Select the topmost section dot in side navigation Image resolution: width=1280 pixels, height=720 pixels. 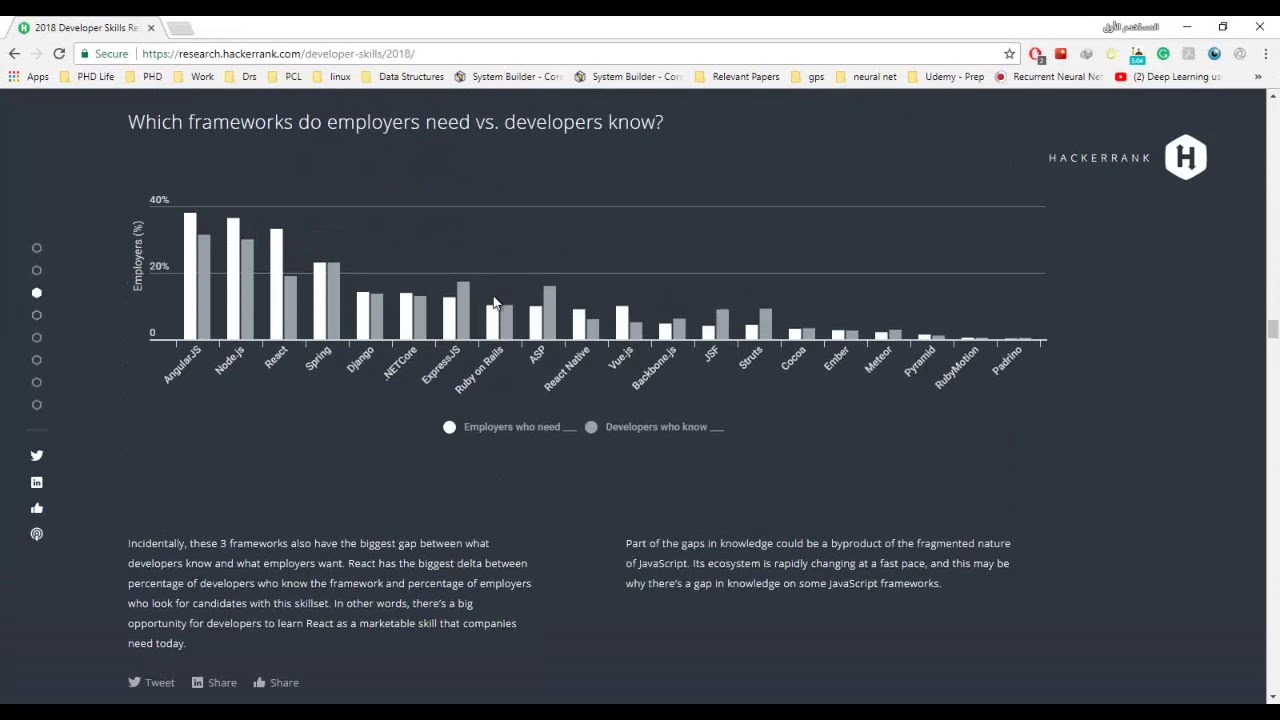click(37, 248)
